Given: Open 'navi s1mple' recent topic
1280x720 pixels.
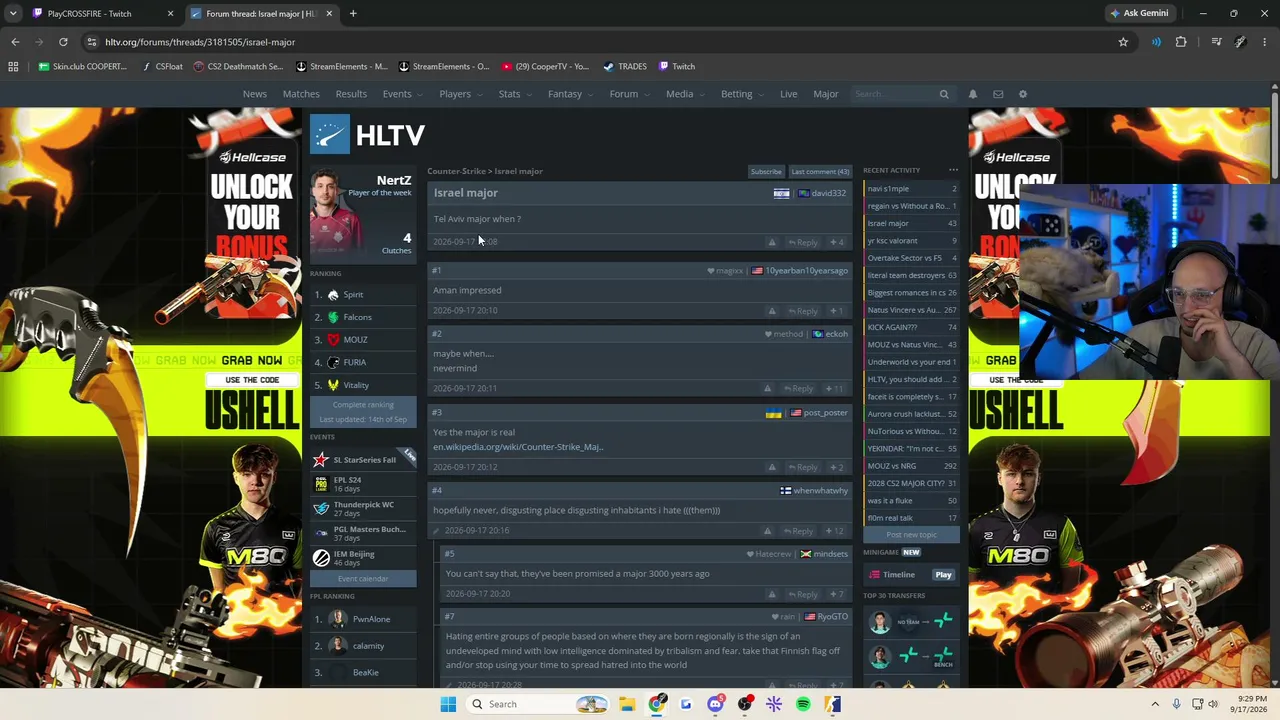Looking at the screenshot, I should [x=911, y=189].
